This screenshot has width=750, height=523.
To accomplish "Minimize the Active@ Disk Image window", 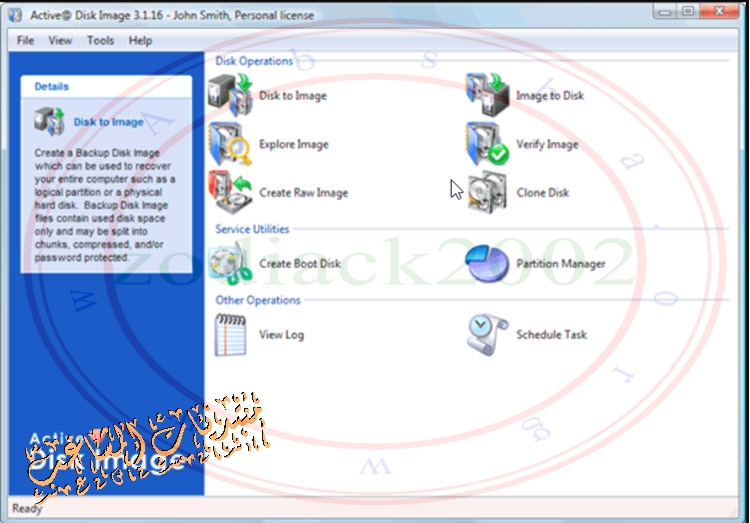I will [665, 11].
